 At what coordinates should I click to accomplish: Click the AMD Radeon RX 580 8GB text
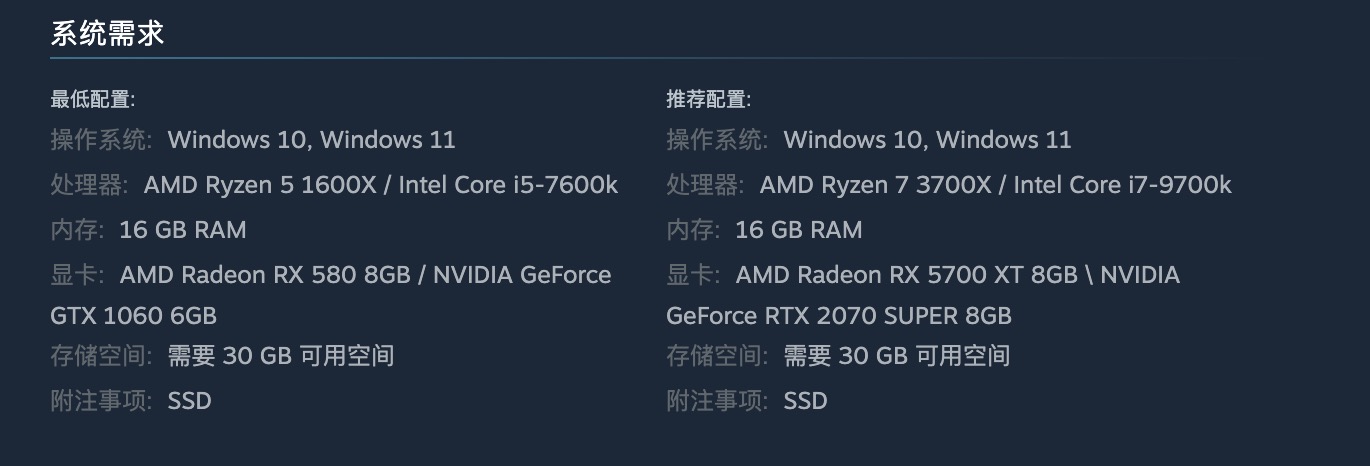[x=265, y=274]
